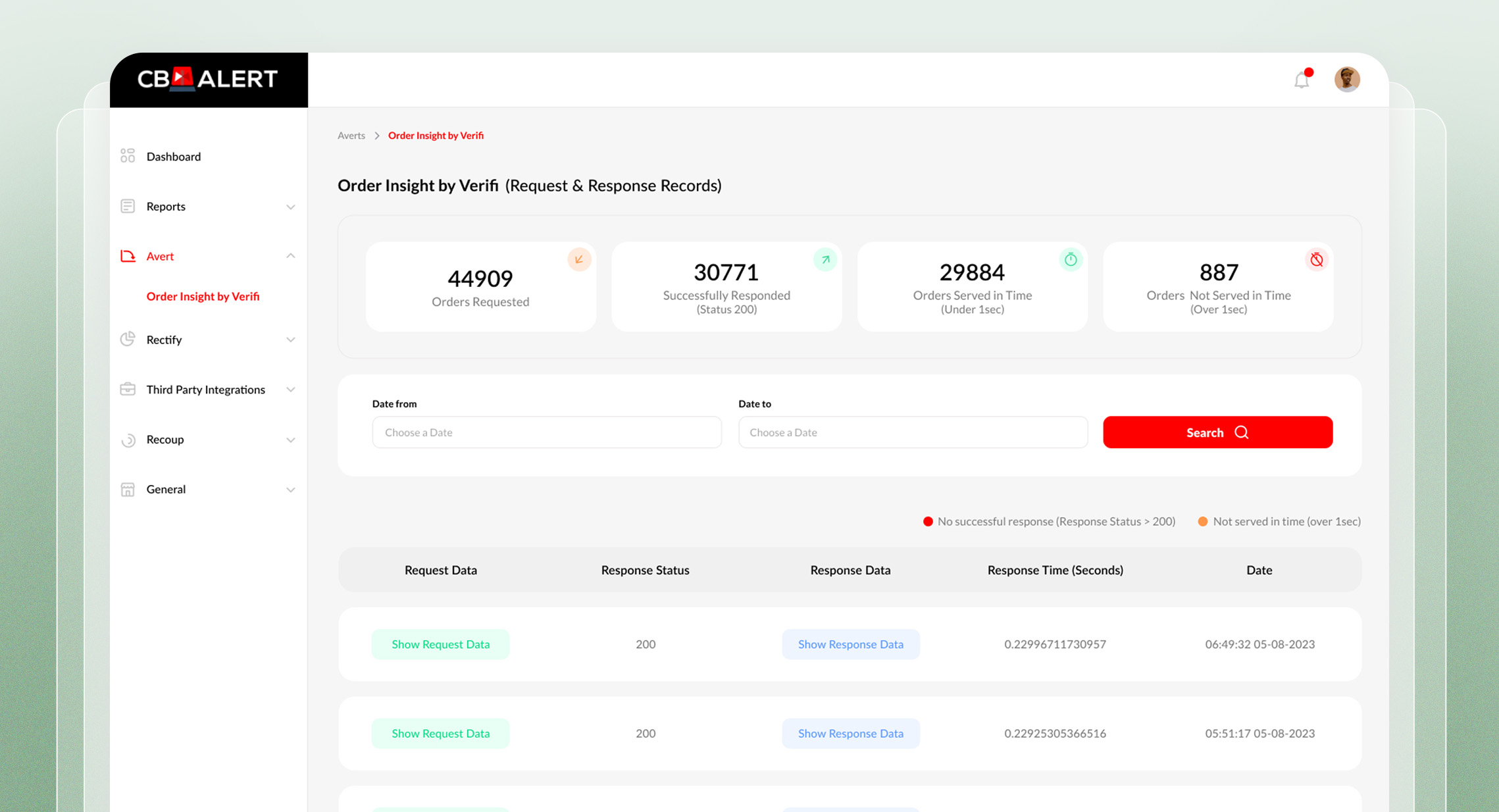This screenshot has width=1499, height=812.
Task: Collapse the Avert menu chevron
Action: click(290, 256)
